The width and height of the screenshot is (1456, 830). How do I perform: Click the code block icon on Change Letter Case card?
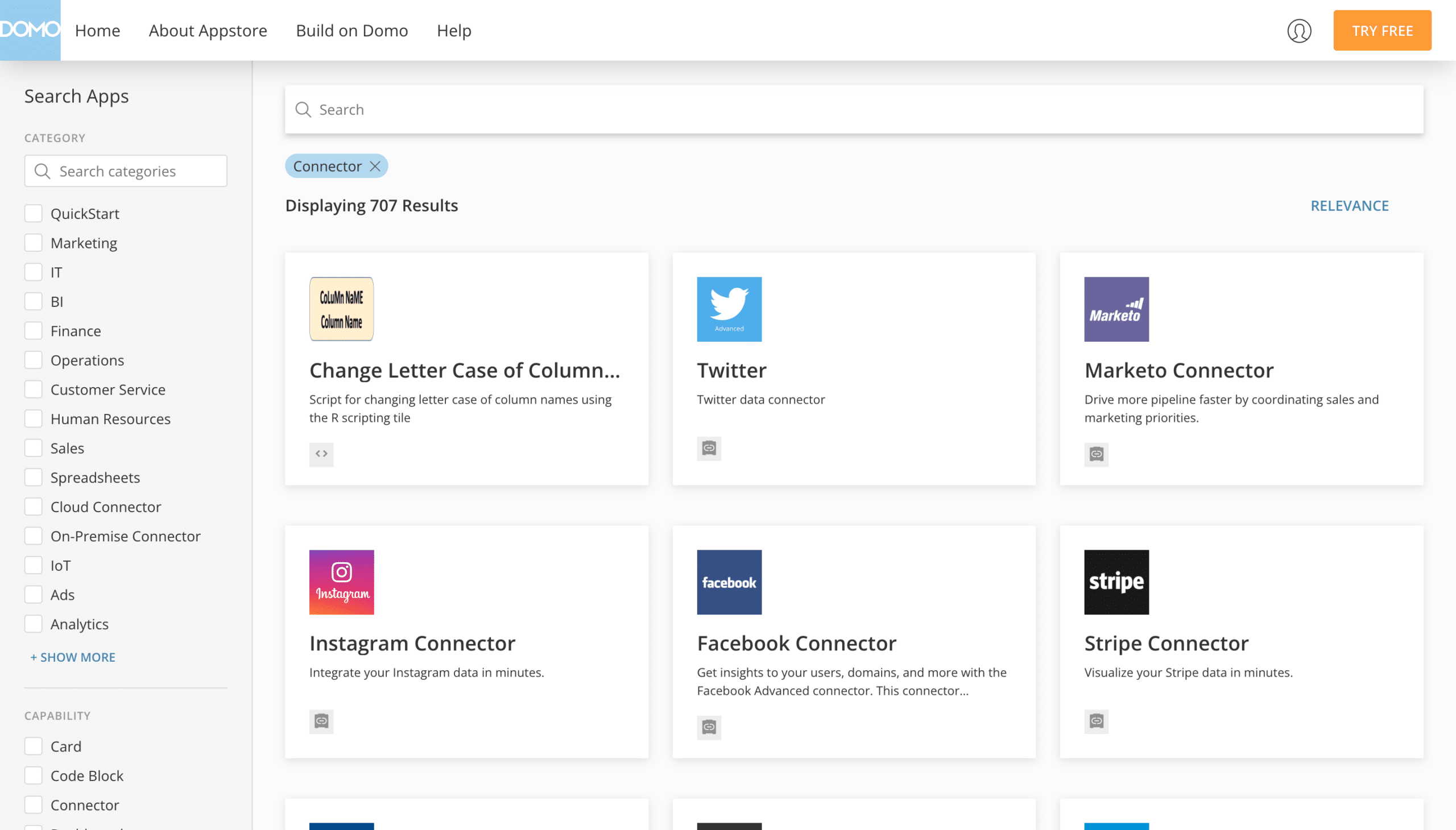[321, 454]
